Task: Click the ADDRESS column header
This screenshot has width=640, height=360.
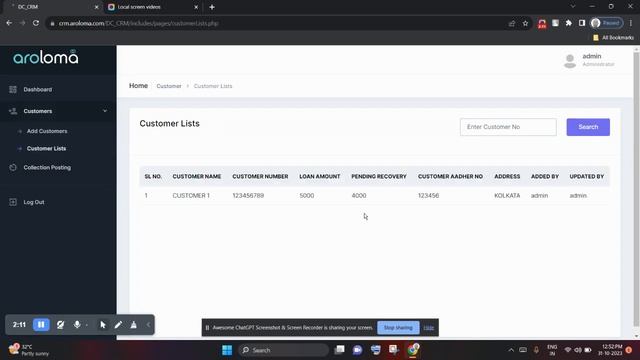Action: [x=507, y=176]
